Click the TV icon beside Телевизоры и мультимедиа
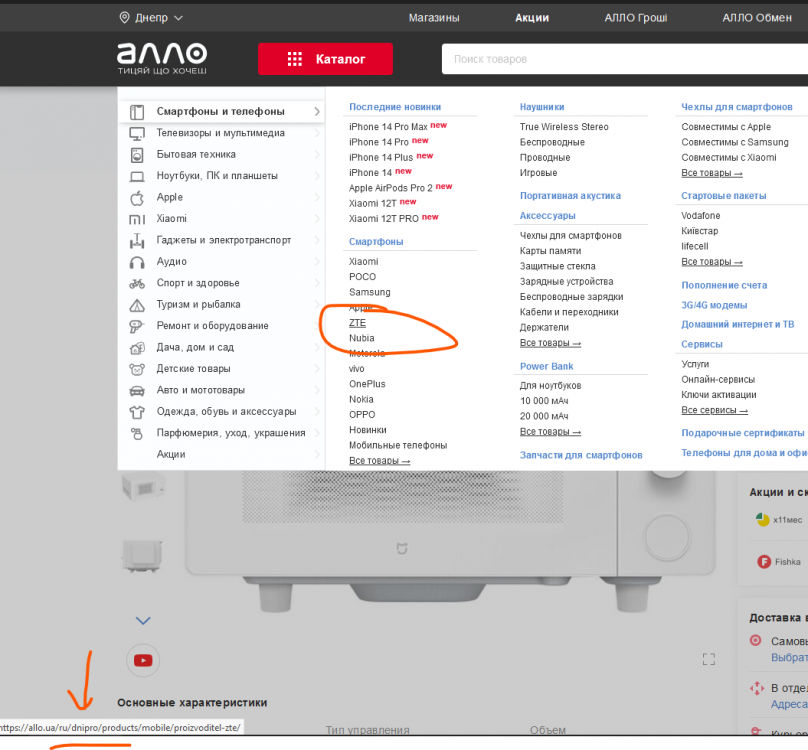This screenshot has width=808, height=750. tap(137, 133)
